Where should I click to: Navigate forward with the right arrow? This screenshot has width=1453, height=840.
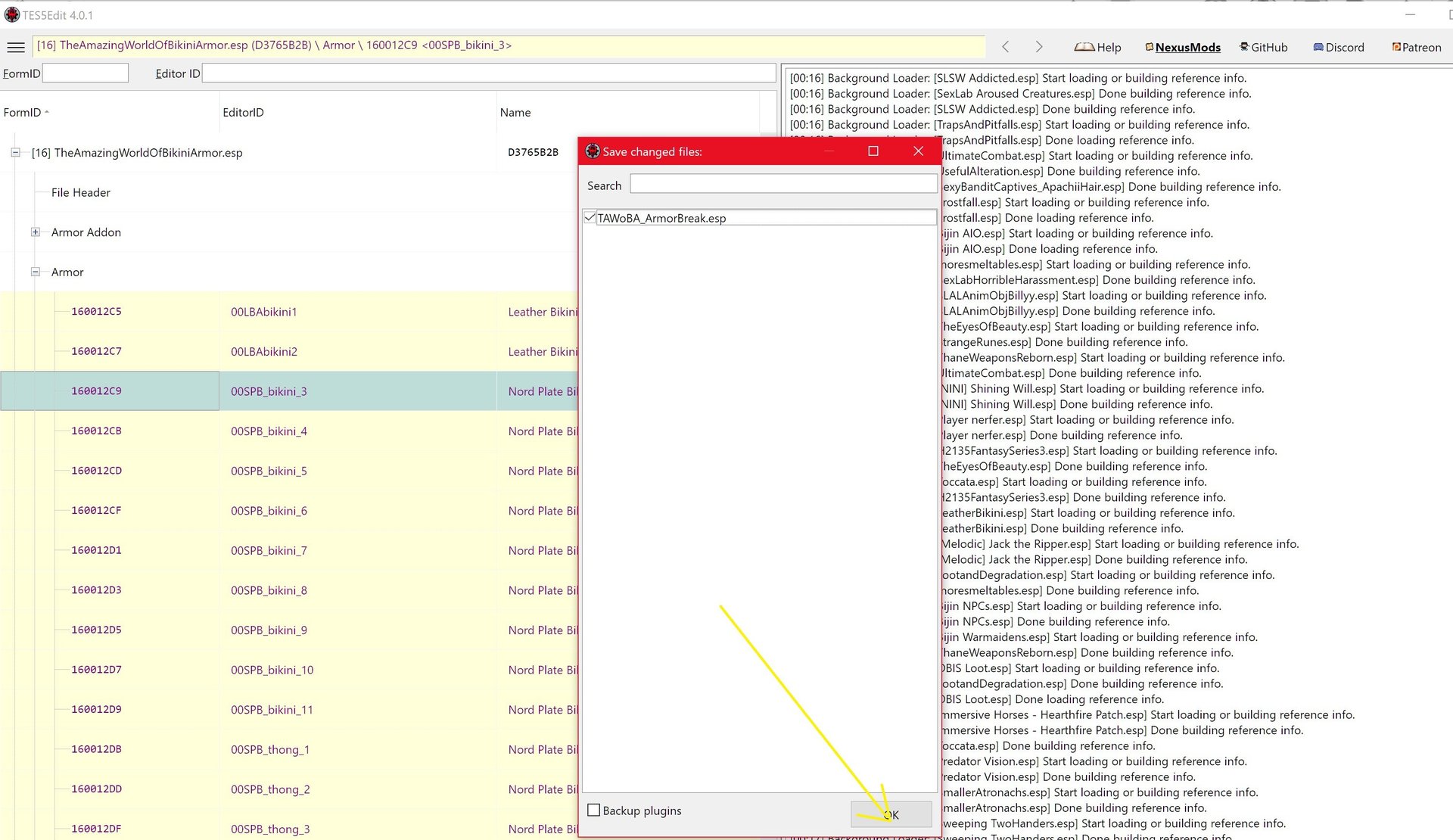1039,47
